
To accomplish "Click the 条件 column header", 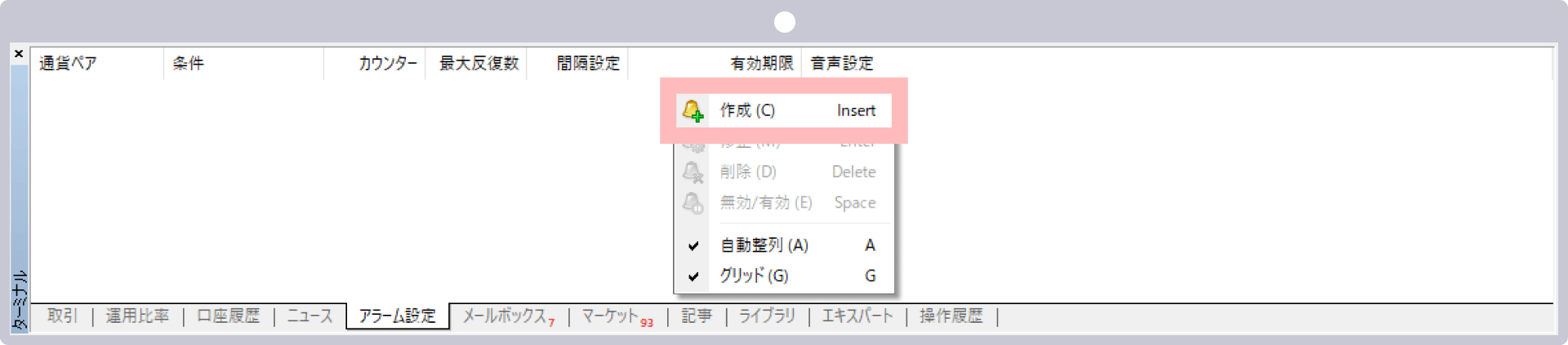I will tap(188, 64).
